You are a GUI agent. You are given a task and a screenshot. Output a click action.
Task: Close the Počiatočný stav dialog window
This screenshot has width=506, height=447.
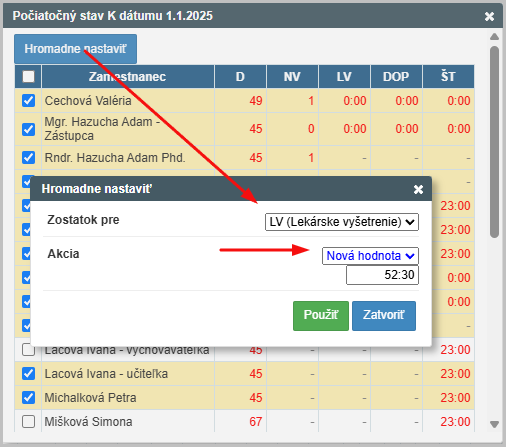[489, 16]
